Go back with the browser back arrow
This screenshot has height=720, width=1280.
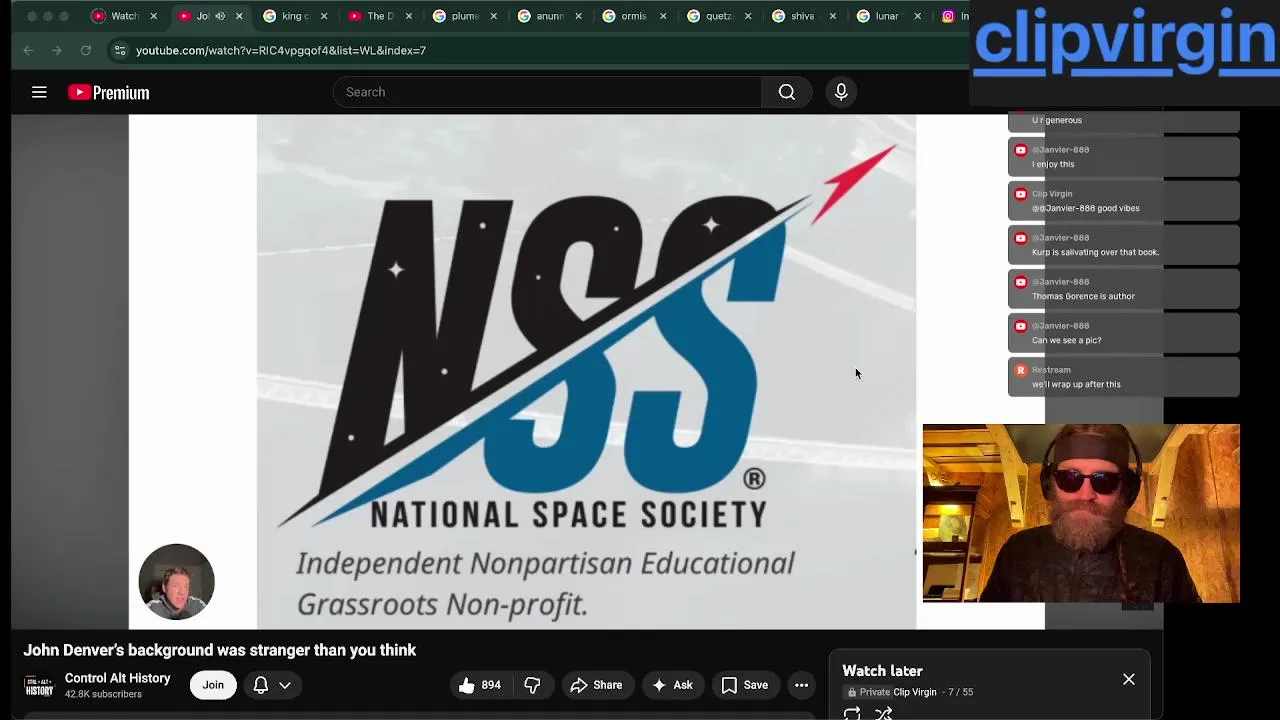pos(28,50)
